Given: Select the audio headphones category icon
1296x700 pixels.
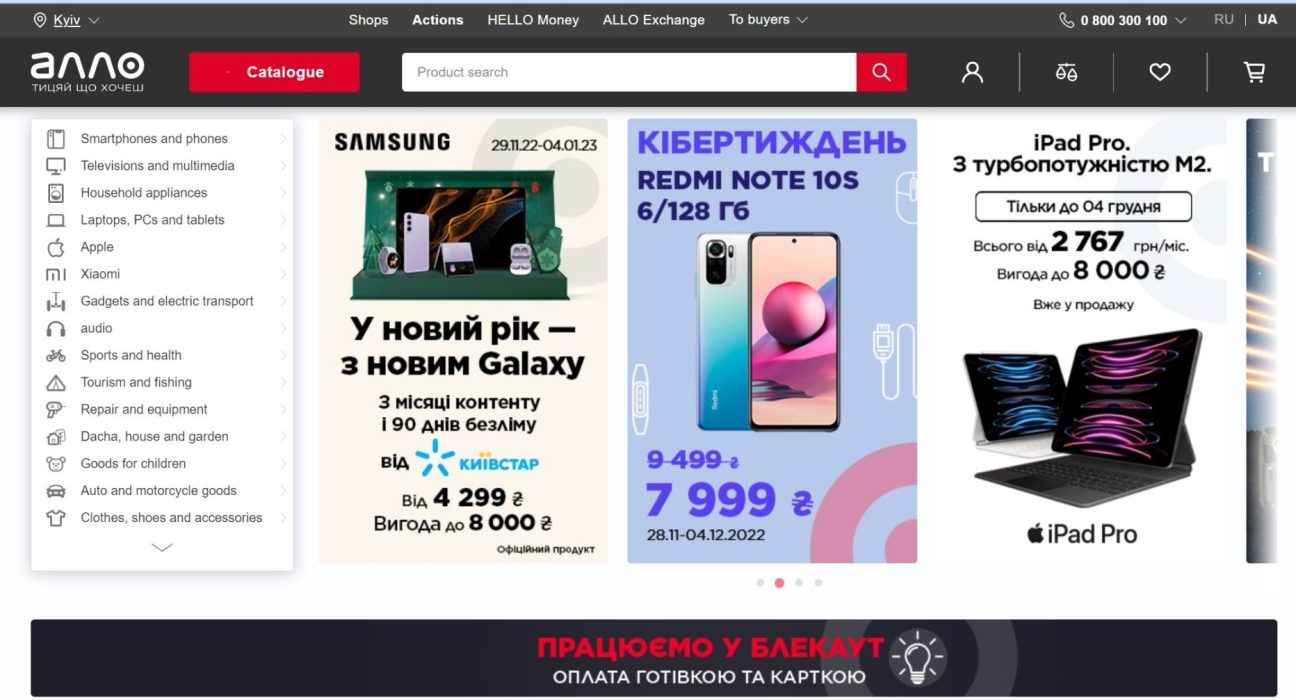Looking at the screenshot, I should pos(56,328).
